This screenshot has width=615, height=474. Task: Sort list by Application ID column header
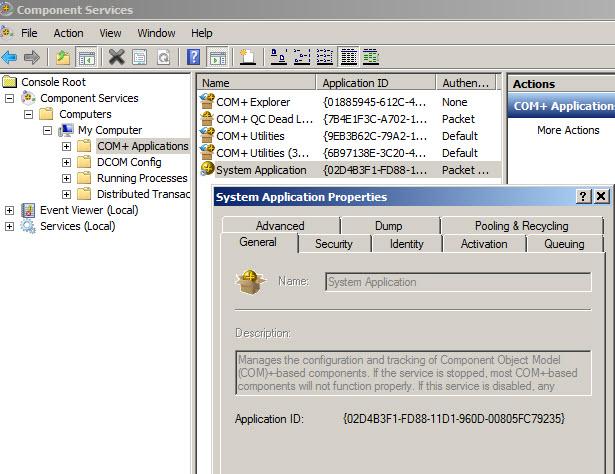pos(375,83)
